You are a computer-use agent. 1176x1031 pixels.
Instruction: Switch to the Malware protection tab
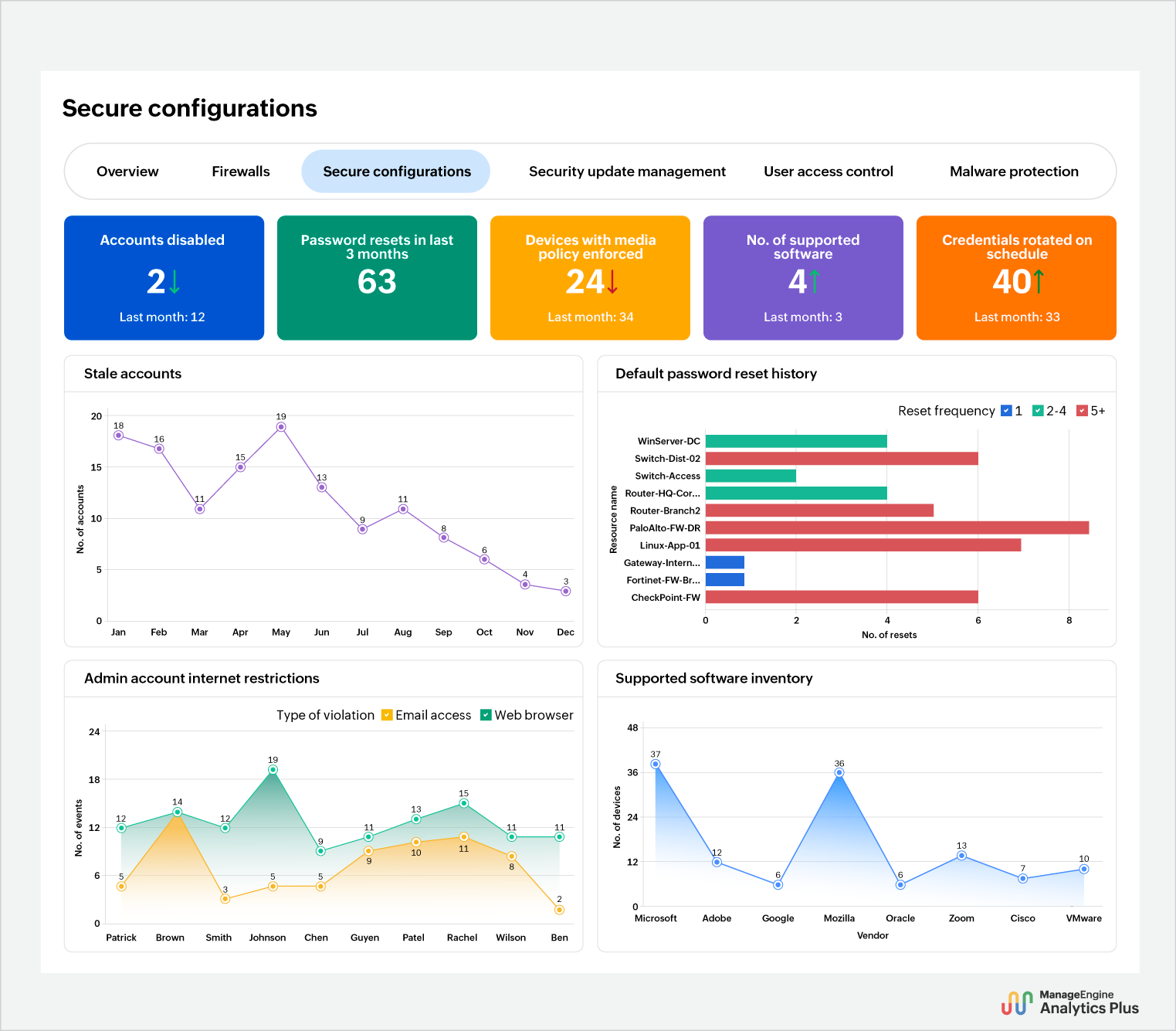point(1014,171)
